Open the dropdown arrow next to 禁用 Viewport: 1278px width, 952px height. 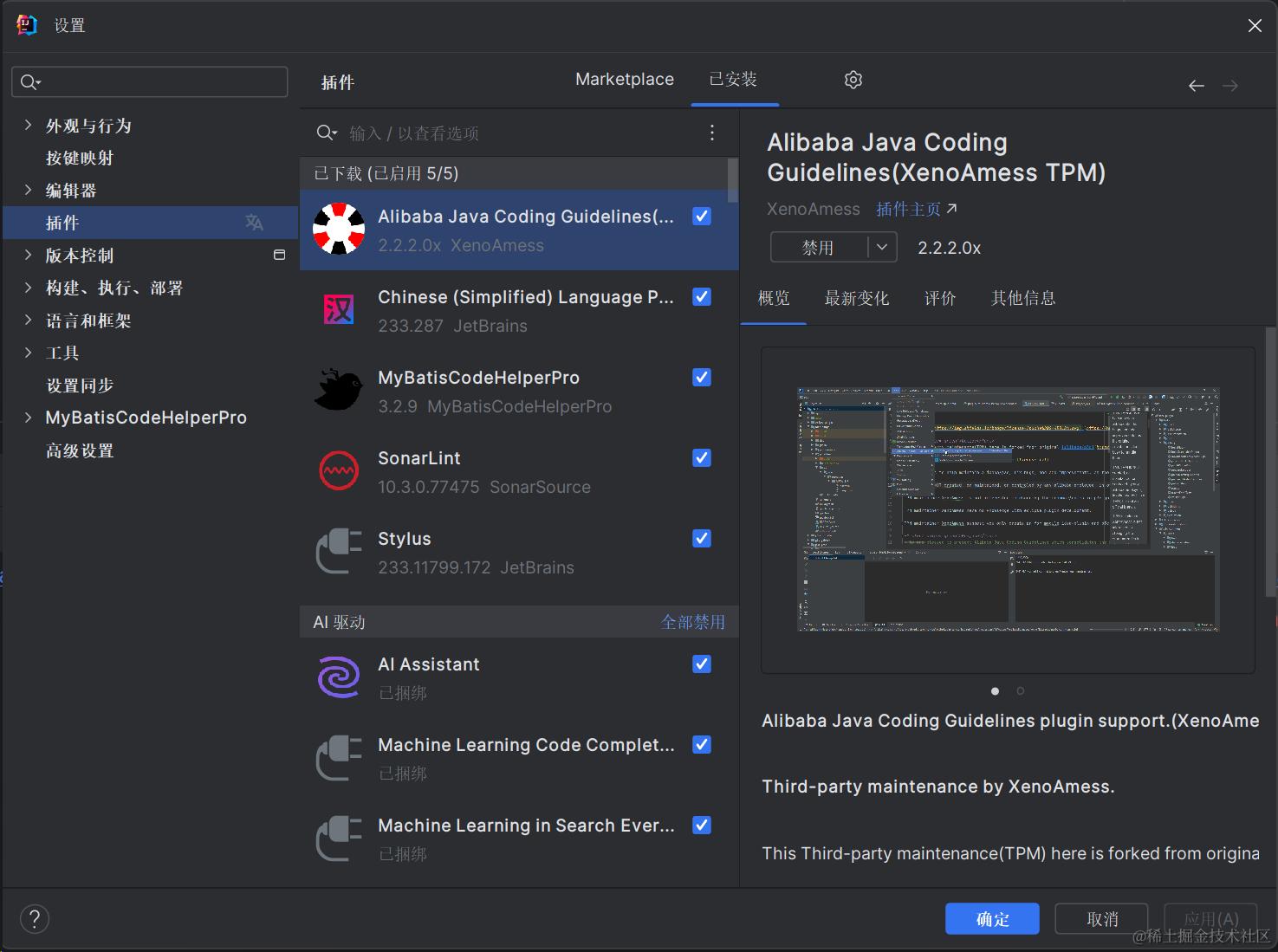882,247
